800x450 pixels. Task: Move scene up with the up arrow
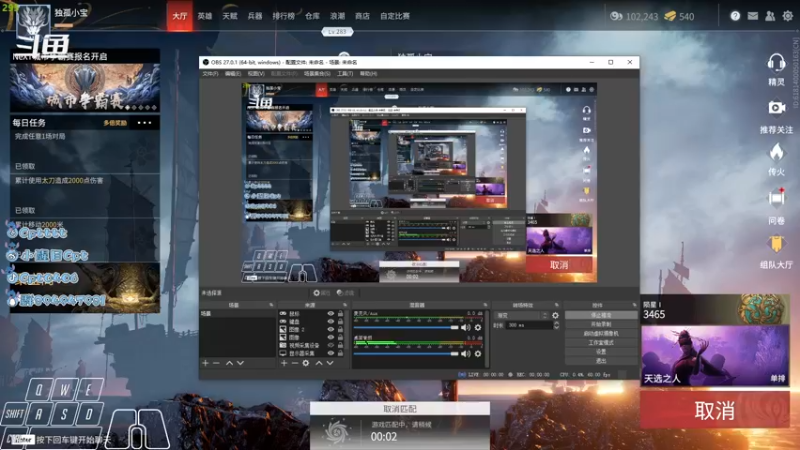(x=229, y=363)
